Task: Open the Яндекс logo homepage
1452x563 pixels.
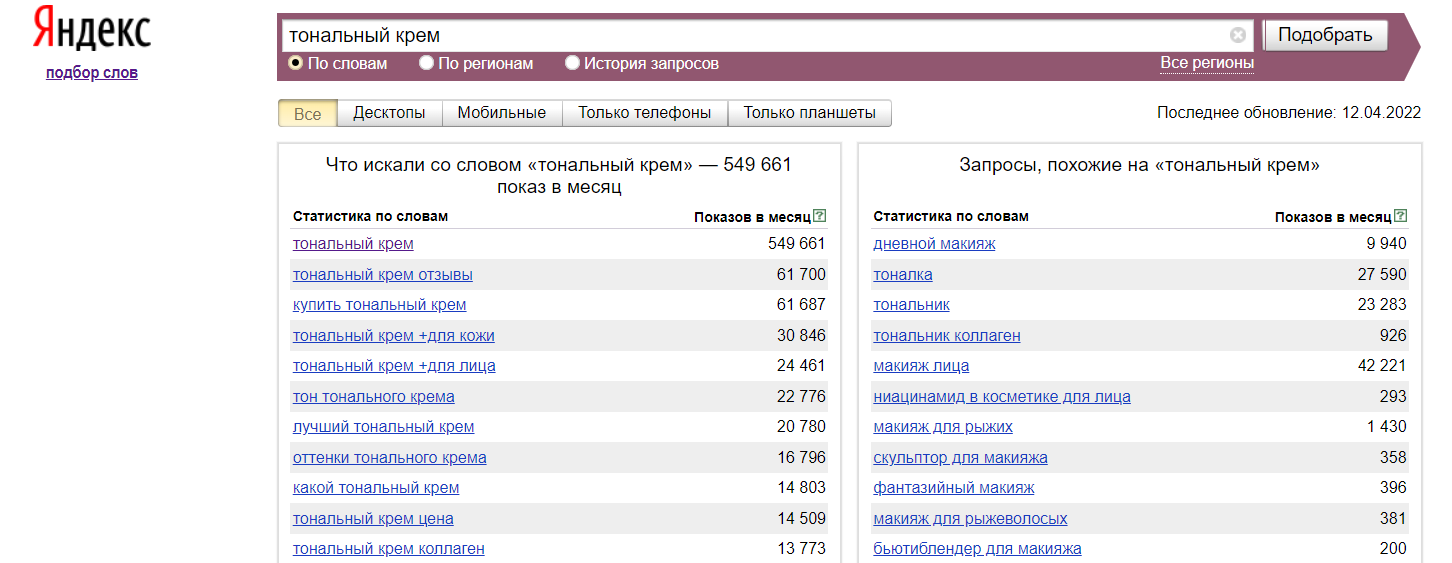Action: [x=92, y=28]
